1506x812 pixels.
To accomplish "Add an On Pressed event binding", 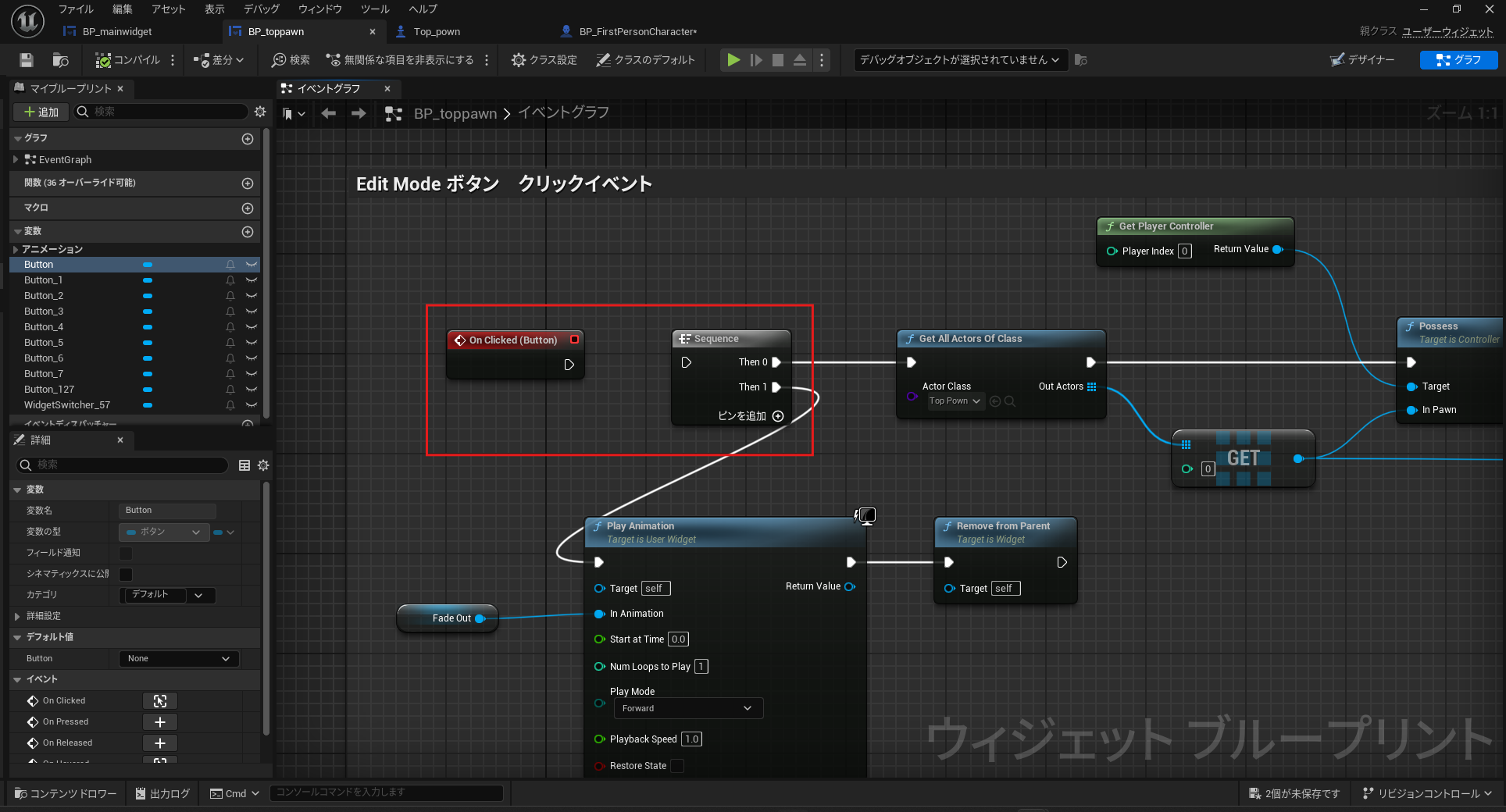I will click(x=160, y=722).
